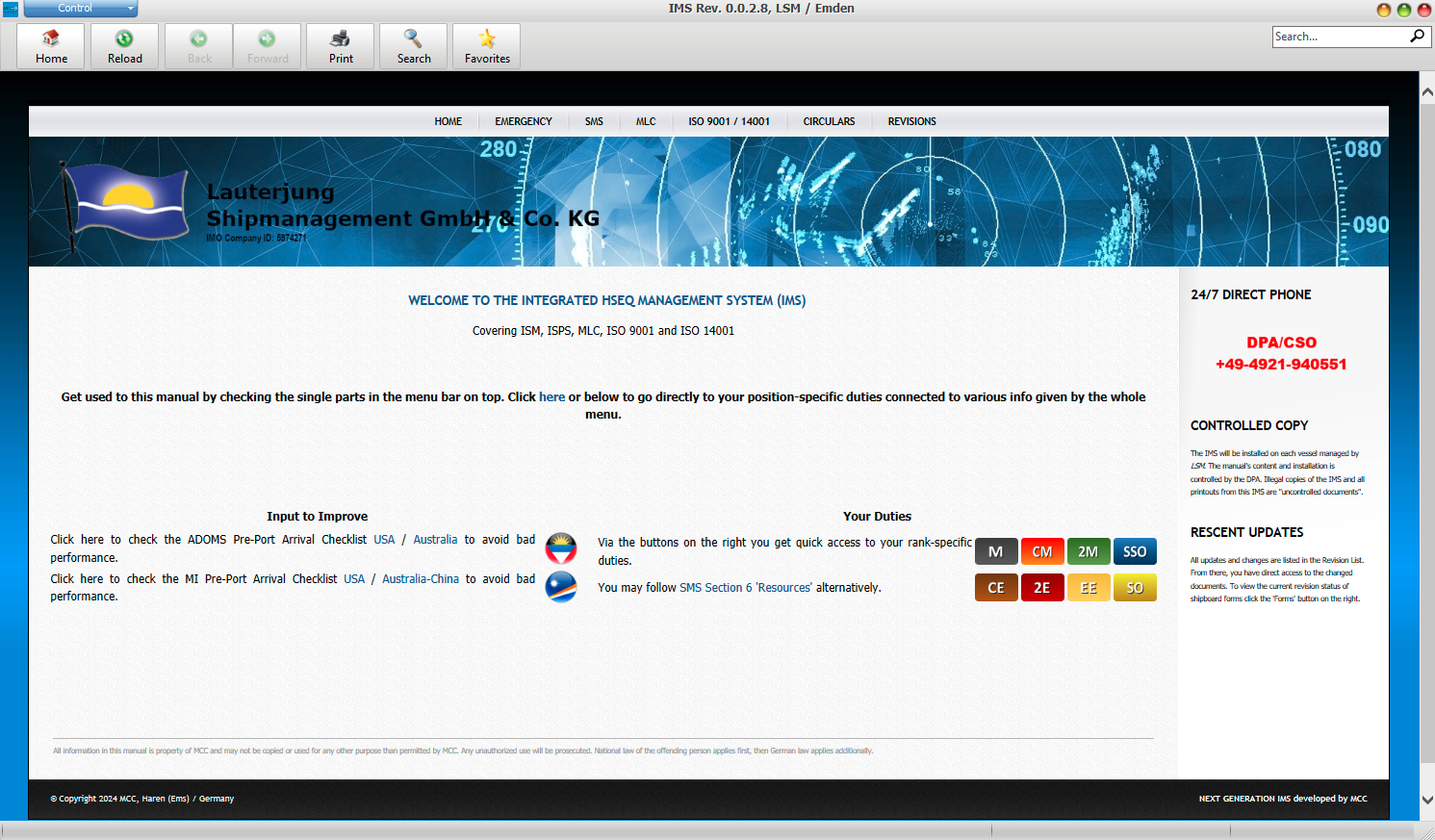
Task: Print the current page
Action: tap(341, 46)
